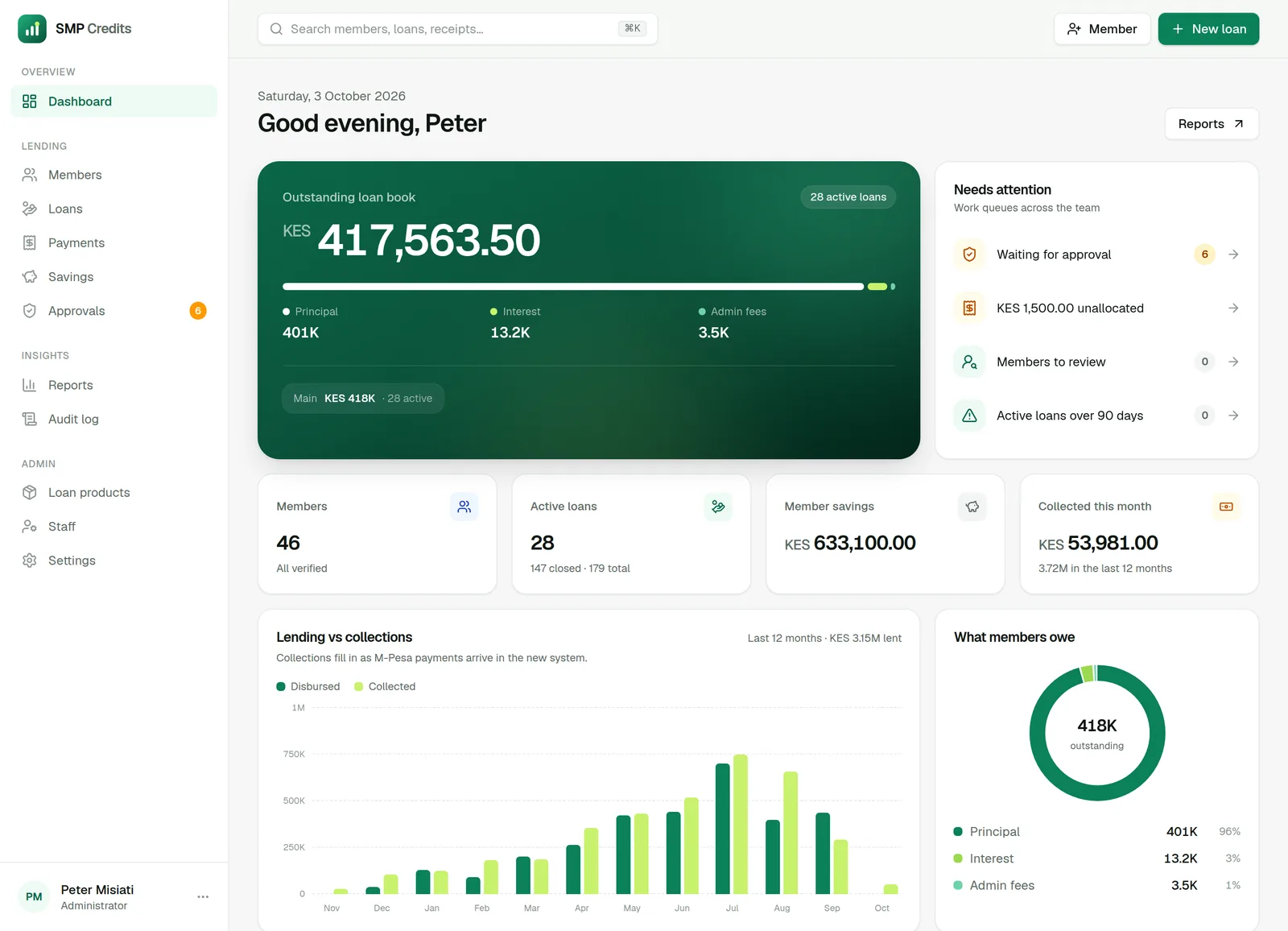
Task: Click the Principal row in What members owe
Action: click(x=1096, y=832)
